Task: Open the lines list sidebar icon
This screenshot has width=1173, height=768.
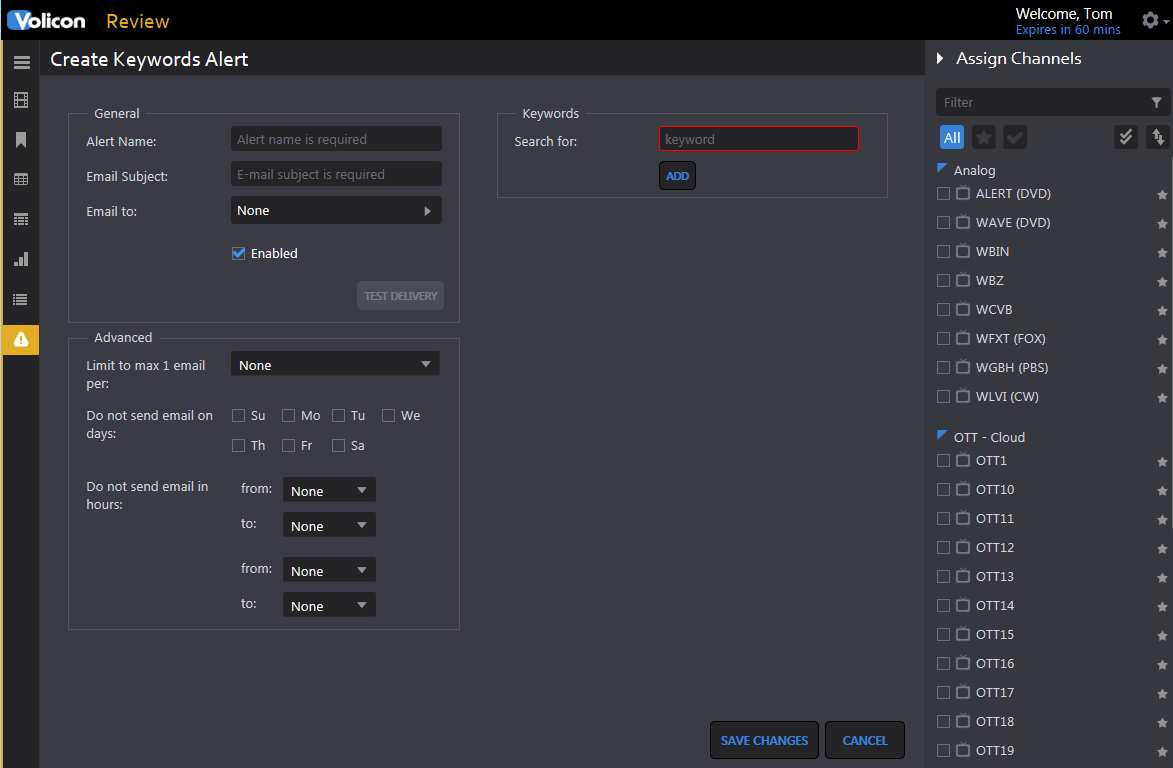Action: [x=21, y=300]
